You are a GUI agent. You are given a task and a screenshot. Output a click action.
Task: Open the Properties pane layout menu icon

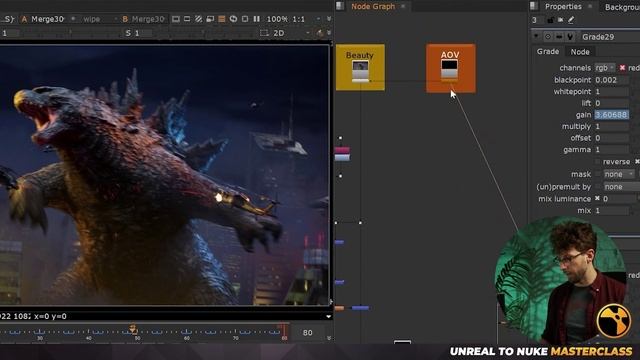(533, 6)
